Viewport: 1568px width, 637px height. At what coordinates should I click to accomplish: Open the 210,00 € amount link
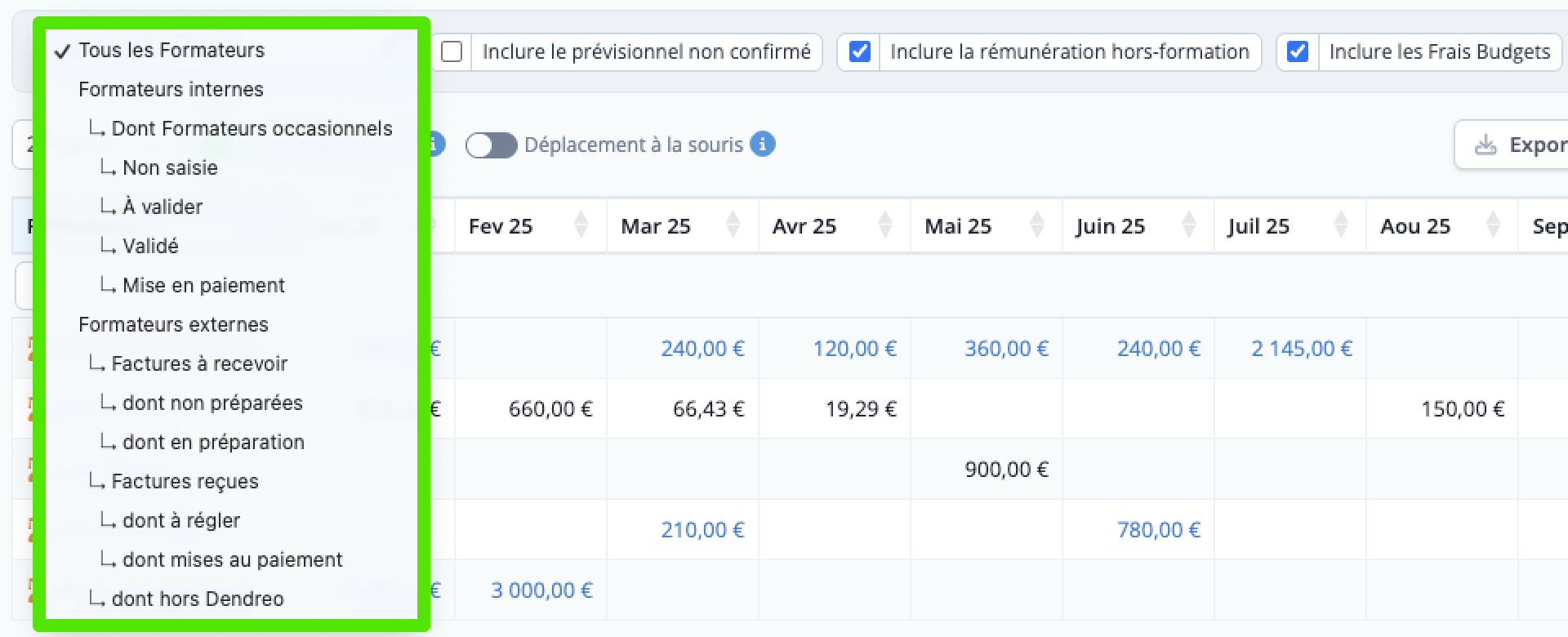(702, 530)
